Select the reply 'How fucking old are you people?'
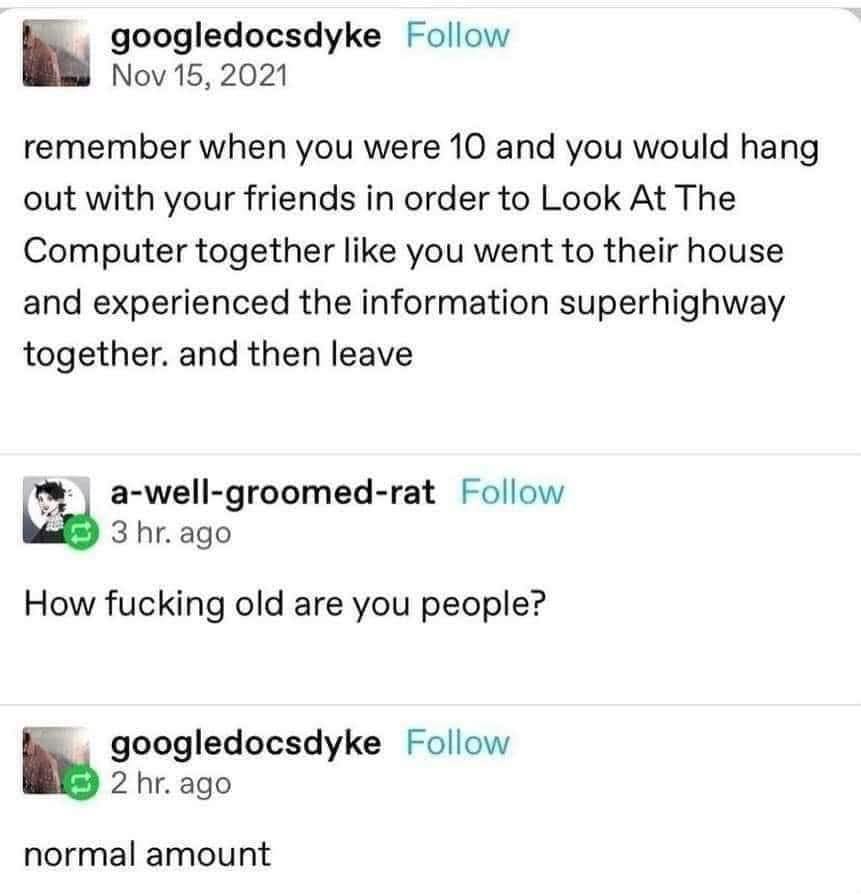The width and height of the screenshot is (861, 896). point(285,605)
